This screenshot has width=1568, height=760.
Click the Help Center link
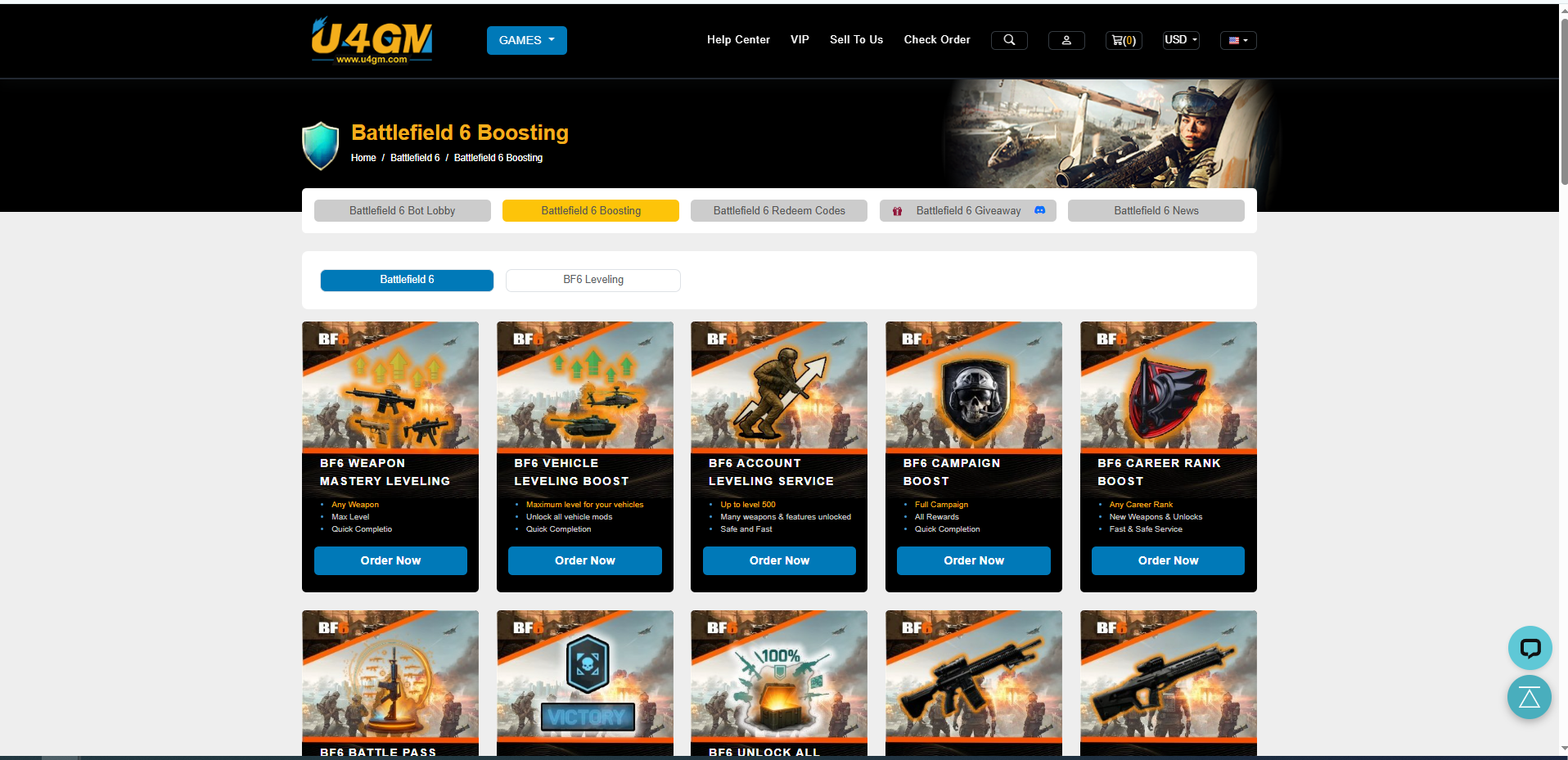(738, 40)
